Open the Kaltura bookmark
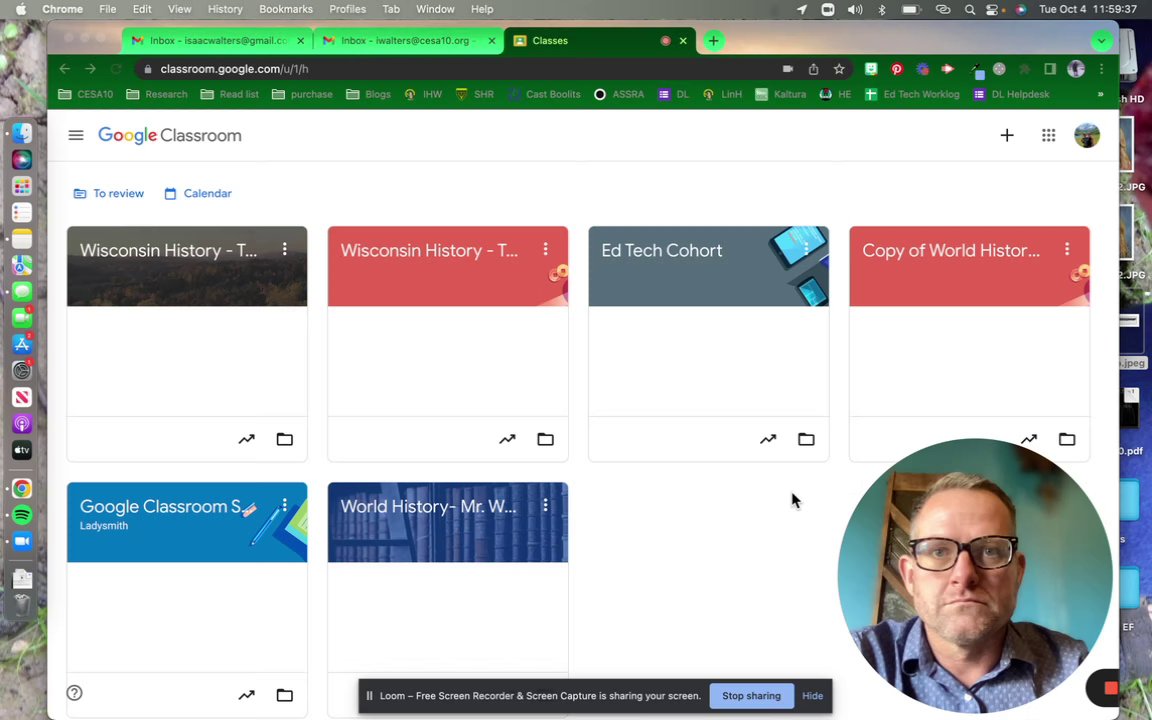Image resolution: width=1152 pixels, height=720 pixels. tap(780, 94)
